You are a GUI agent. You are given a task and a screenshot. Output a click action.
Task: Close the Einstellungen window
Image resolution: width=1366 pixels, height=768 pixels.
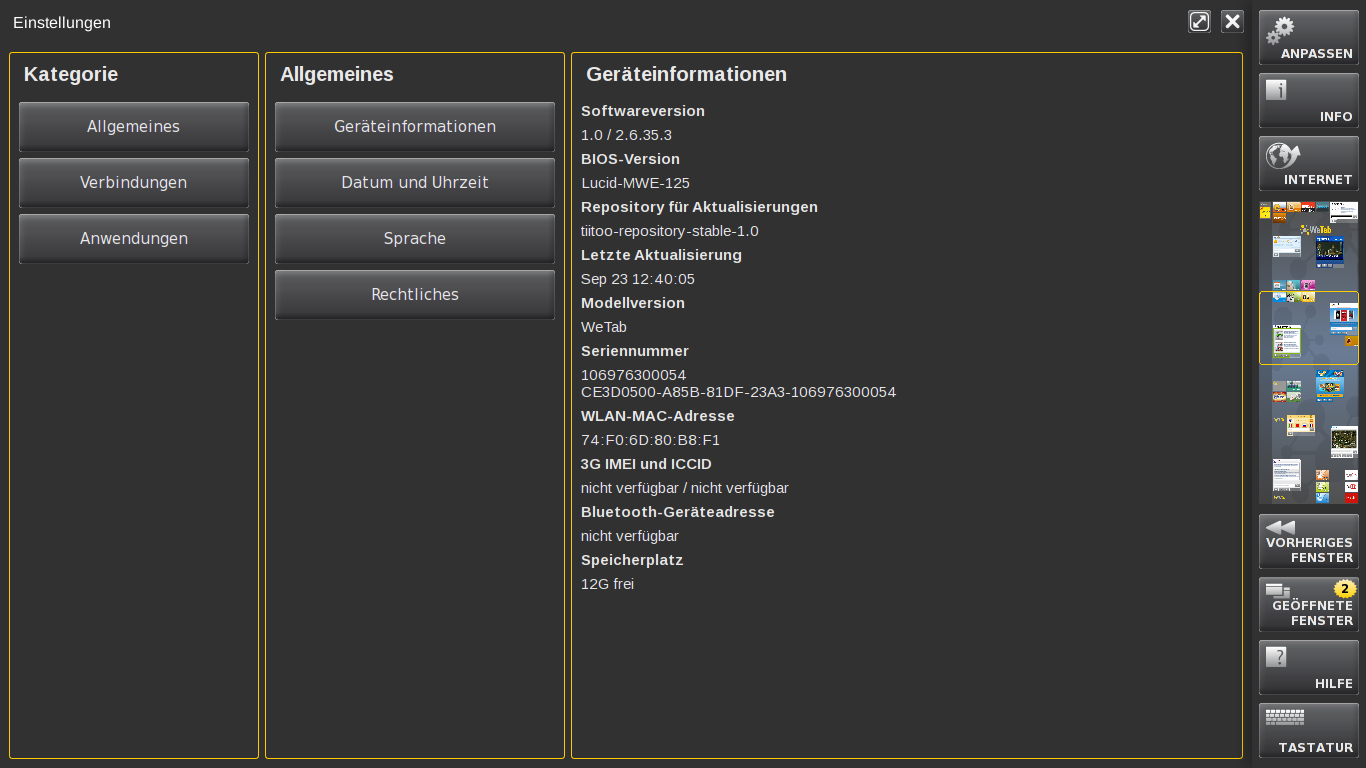[1232, 21]
